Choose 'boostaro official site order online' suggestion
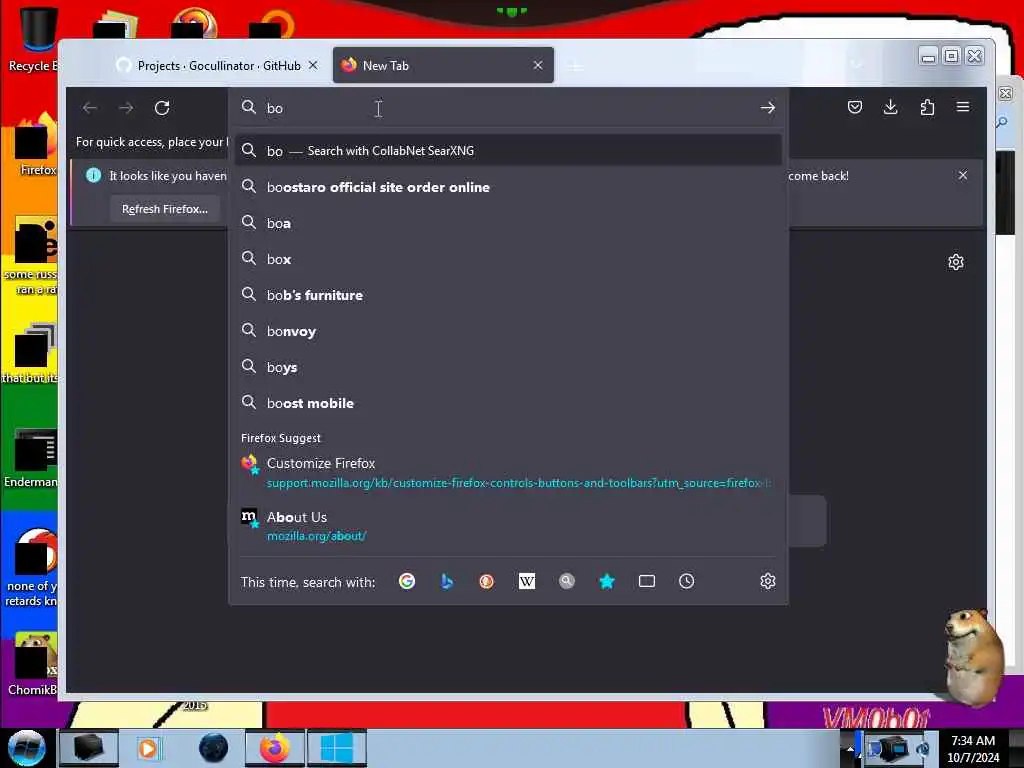This screenshot has width=1024, height=768. (508, 187)
